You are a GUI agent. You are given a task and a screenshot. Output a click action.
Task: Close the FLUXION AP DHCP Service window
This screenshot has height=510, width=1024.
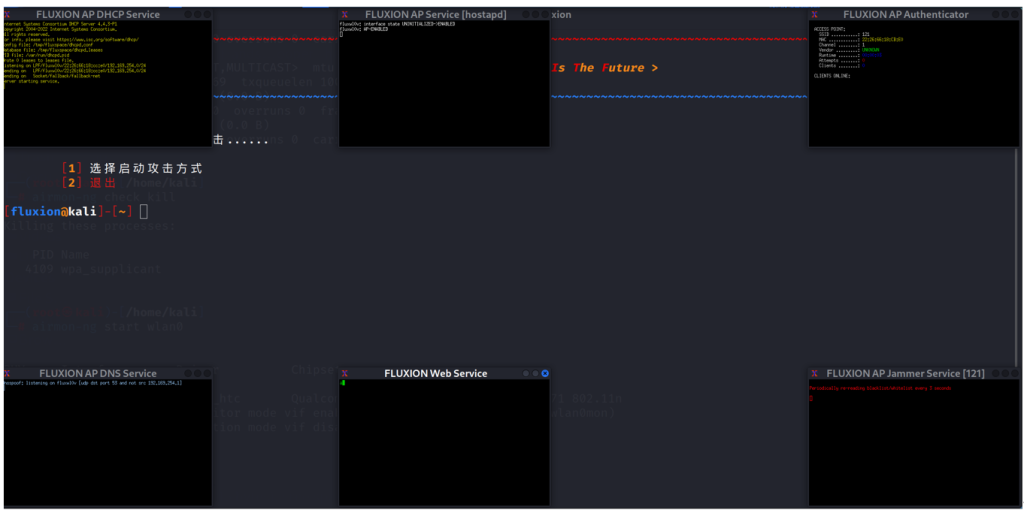[x=207, y=14]
